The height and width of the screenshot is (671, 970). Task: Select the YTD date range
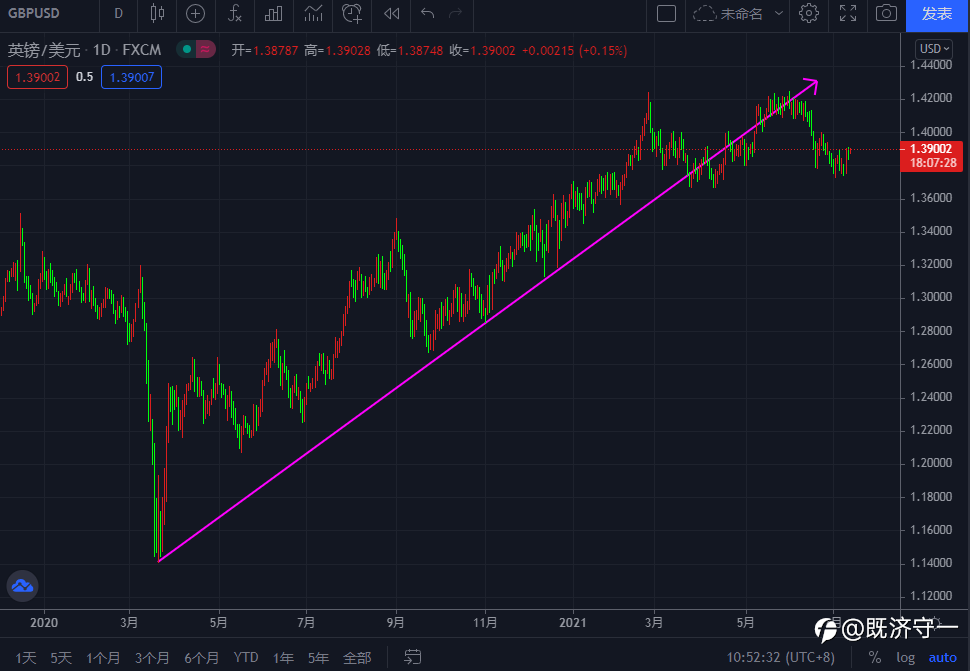246,657
